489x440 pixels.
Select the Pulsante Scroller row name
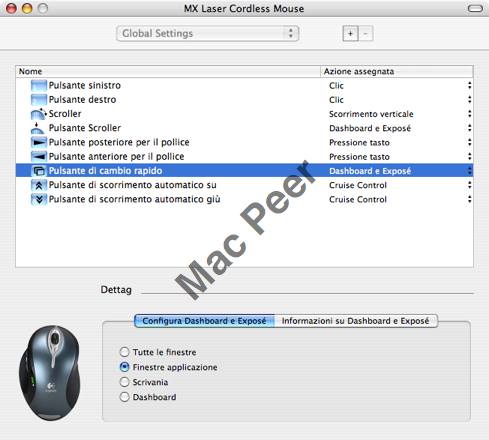[x=85, y=128]
